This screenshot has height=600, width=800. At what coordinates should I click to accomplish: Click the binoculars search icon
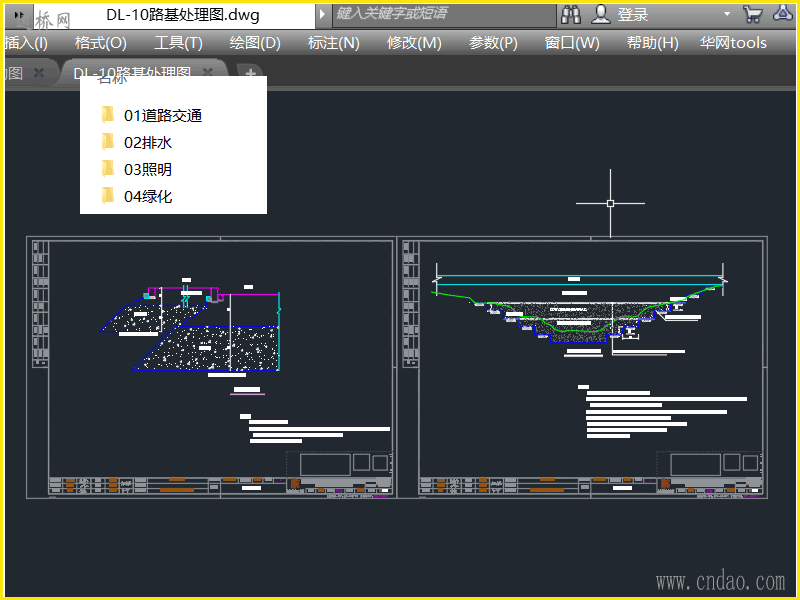(570, 14)
